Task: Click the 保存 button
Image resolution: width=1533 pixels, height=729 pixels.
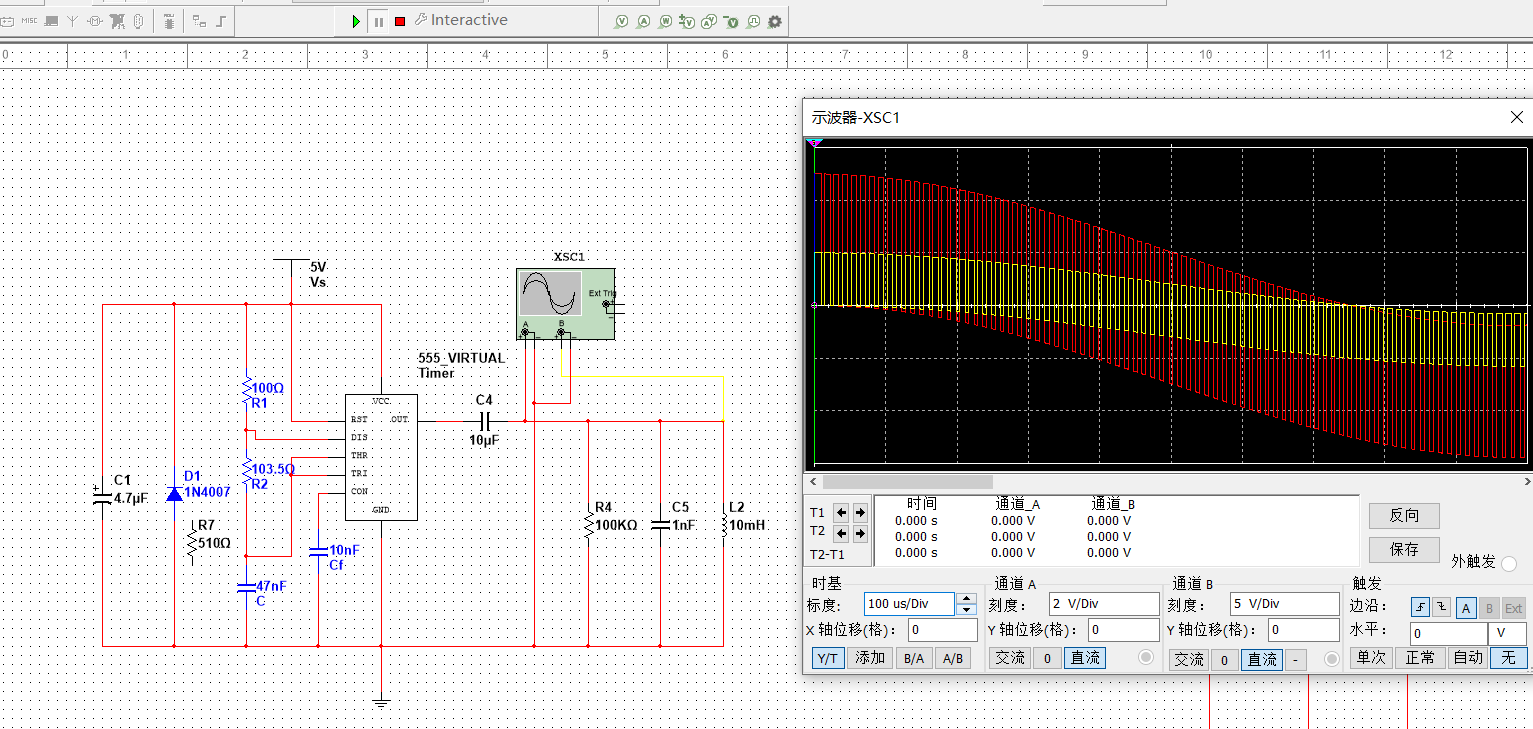Action: (x=1405, y=549)
